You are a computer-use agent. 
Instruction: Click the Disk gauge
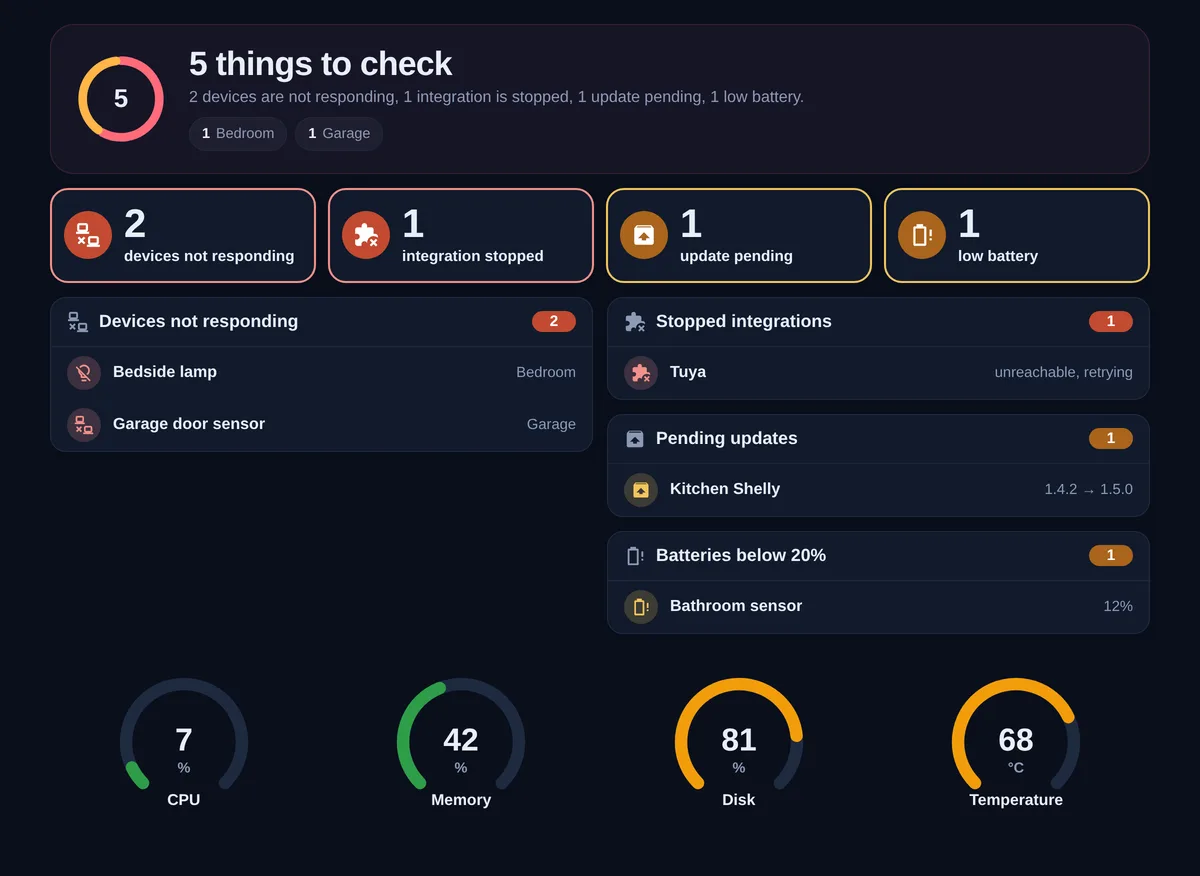(739, 742)
